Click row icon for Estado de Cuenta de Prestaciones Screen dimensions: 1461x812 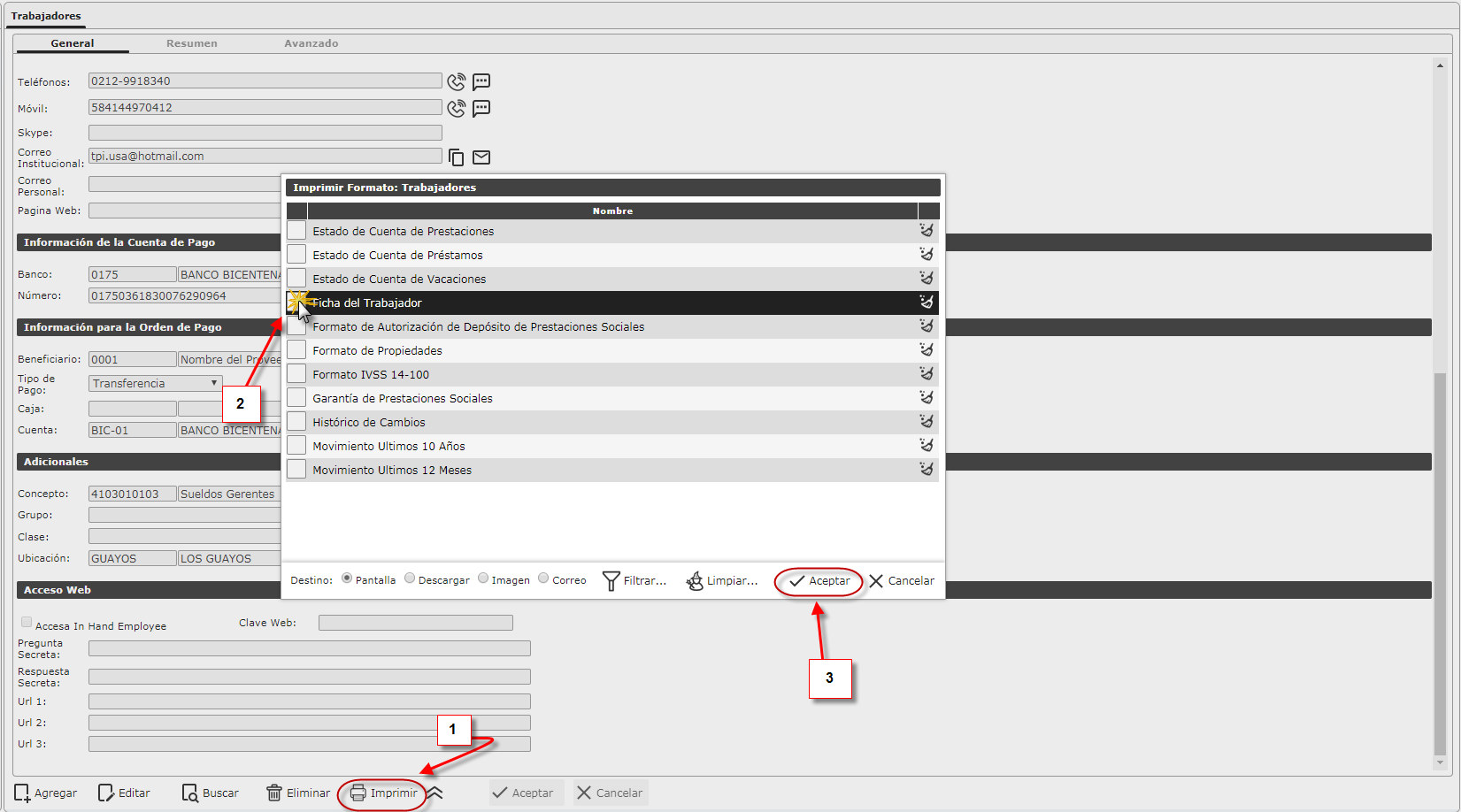[x=927, y=231]
